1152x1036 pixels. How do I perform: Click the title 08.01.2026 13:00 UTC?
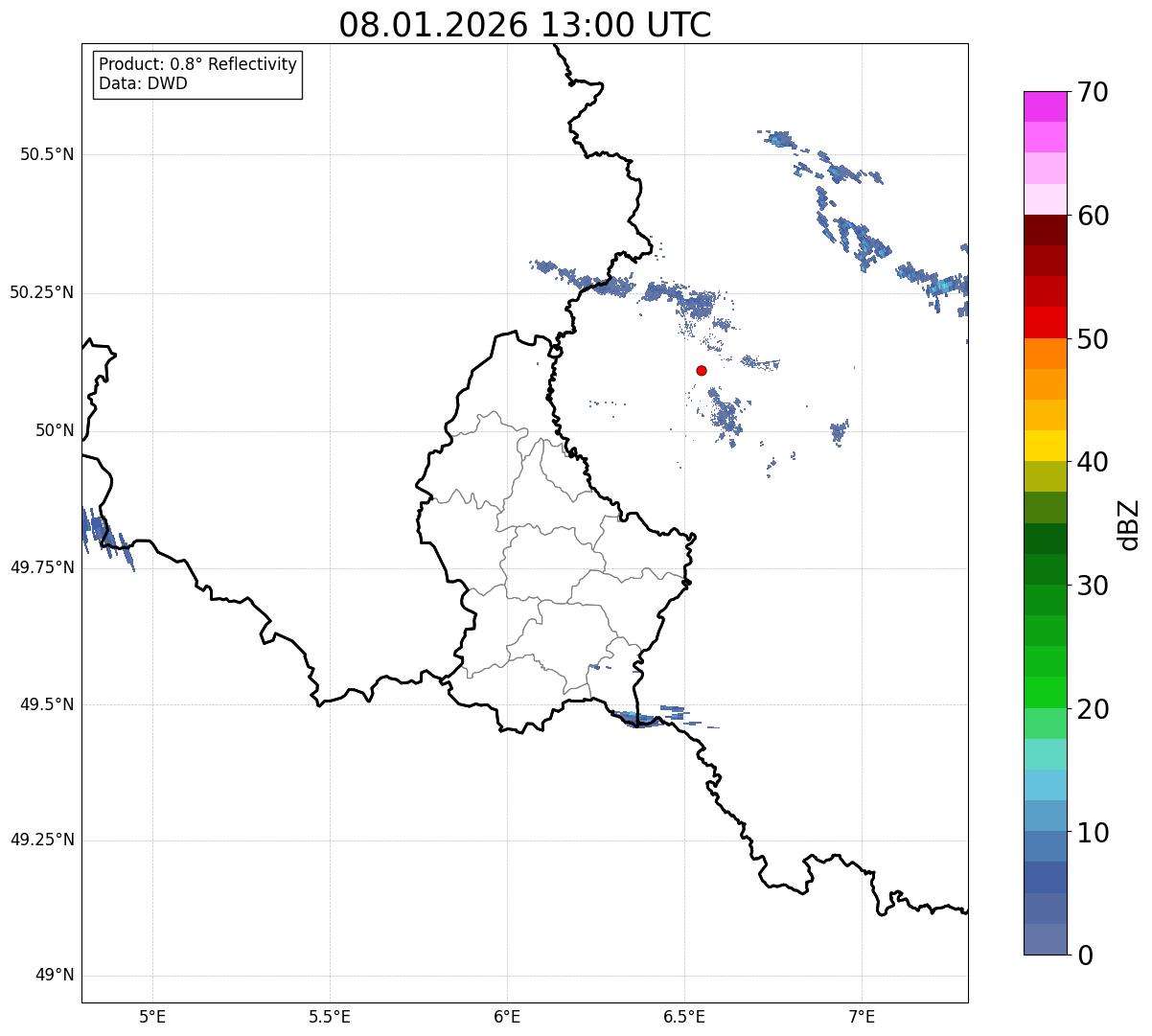click(x=525, y=25)
